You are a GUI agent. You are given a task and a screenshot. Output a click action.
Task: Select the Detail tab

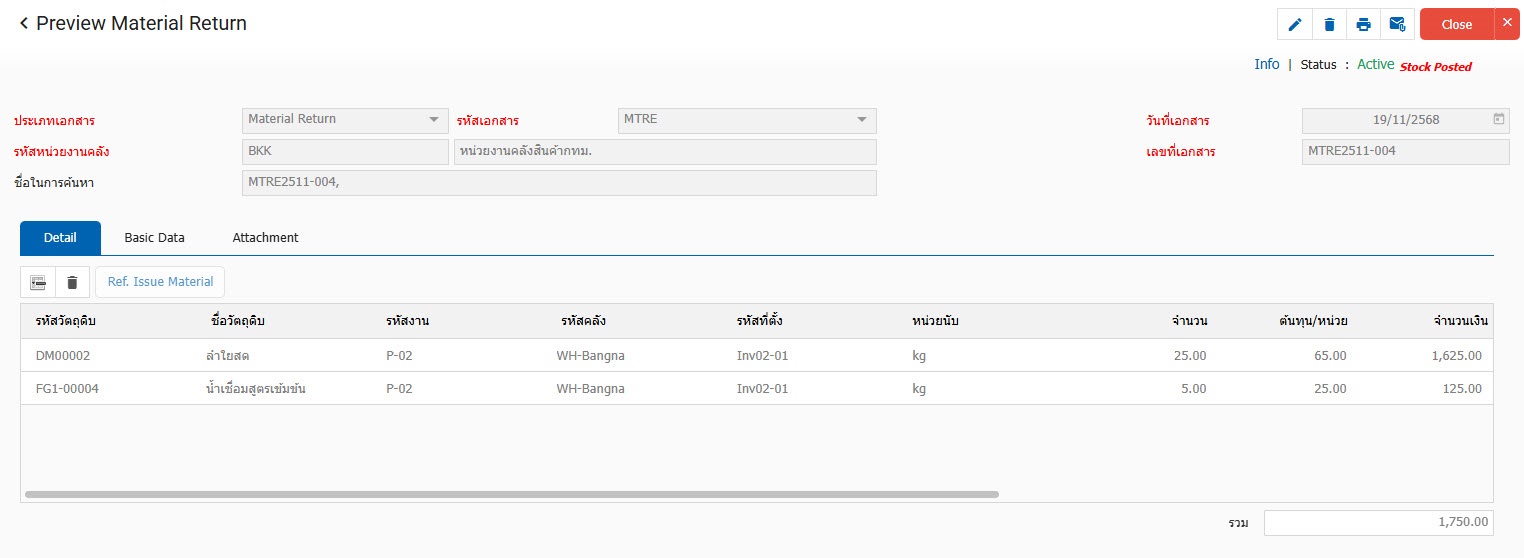coord(60,238)
